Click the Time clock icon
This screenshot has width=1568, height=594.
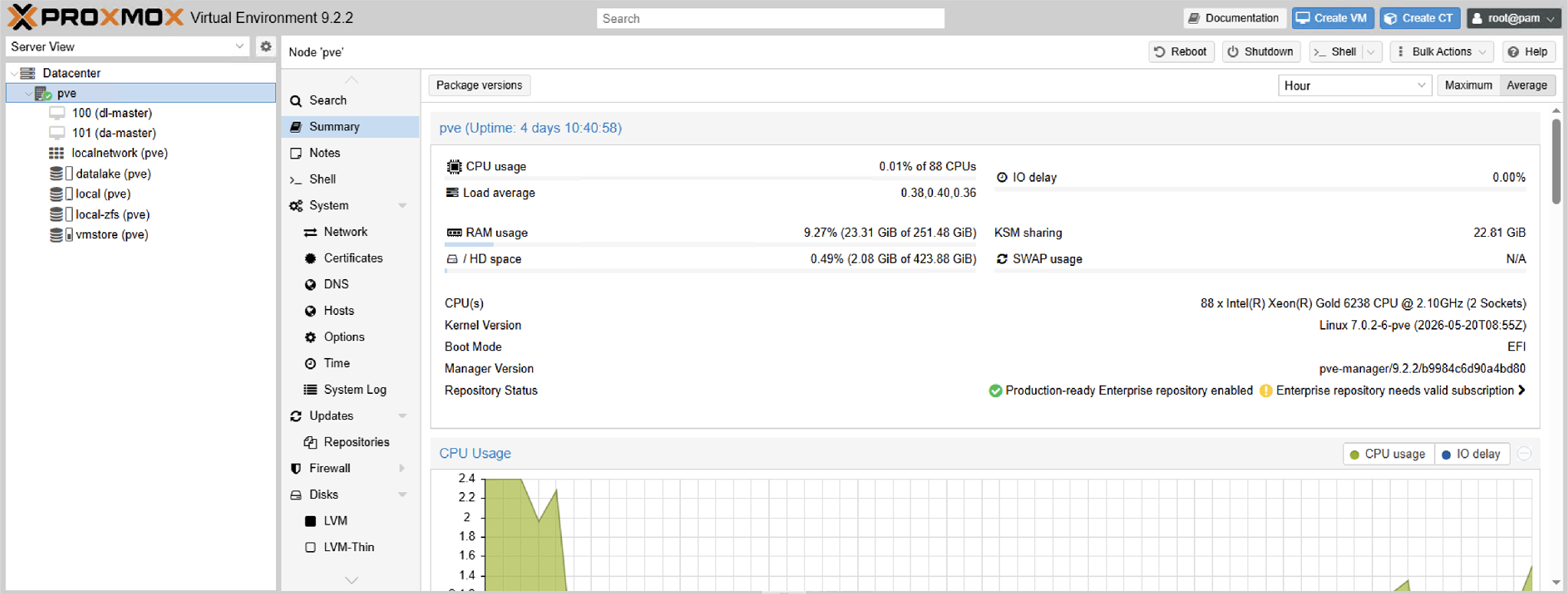coord(311,363)
